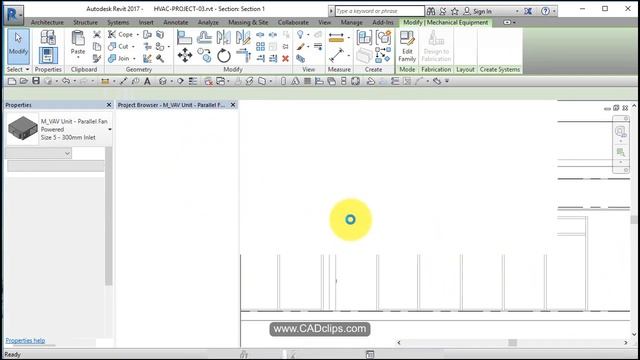
Task: Select the Rotate tool
Action: [x=224, y=55]
